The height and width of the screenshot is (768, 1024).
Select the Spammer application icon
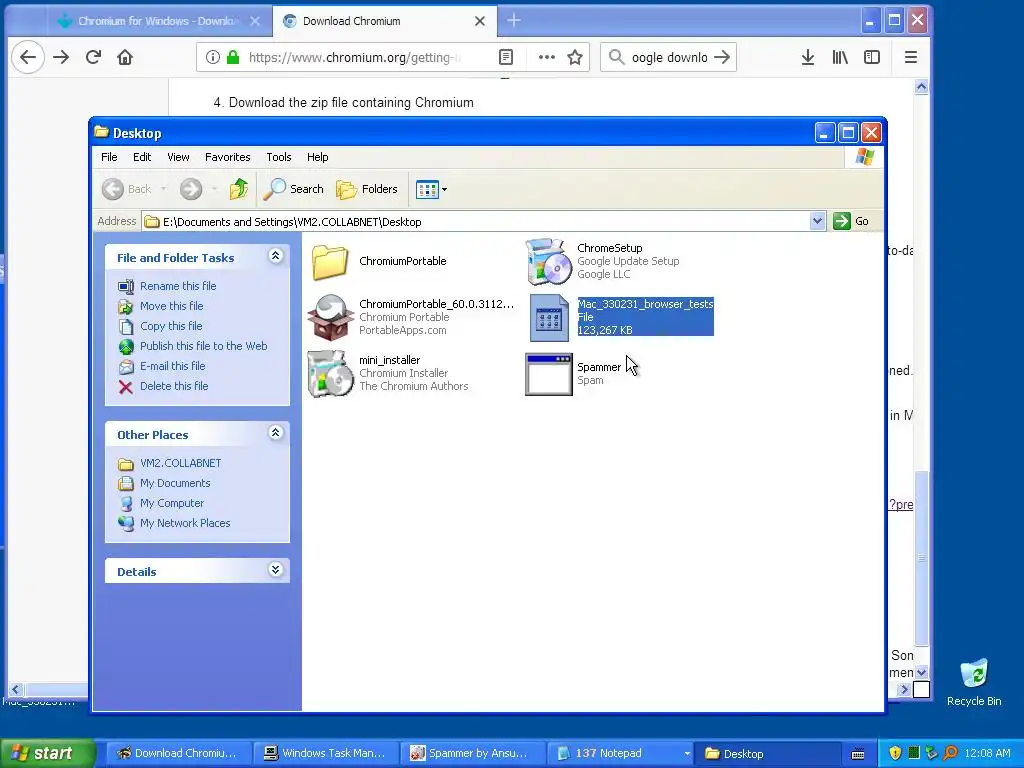(x=549, y=374)
